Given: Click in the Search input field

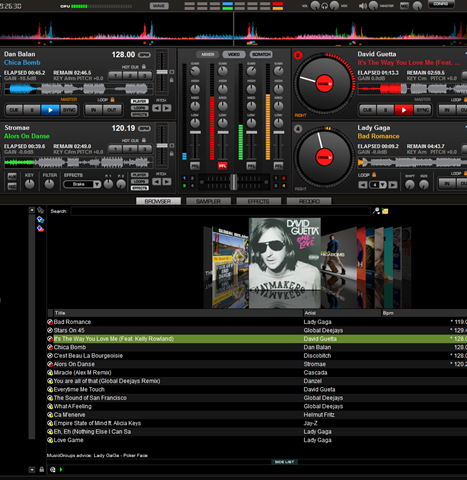Looking at the screenshot, I should pyautogui.click(x=220, y=211).
